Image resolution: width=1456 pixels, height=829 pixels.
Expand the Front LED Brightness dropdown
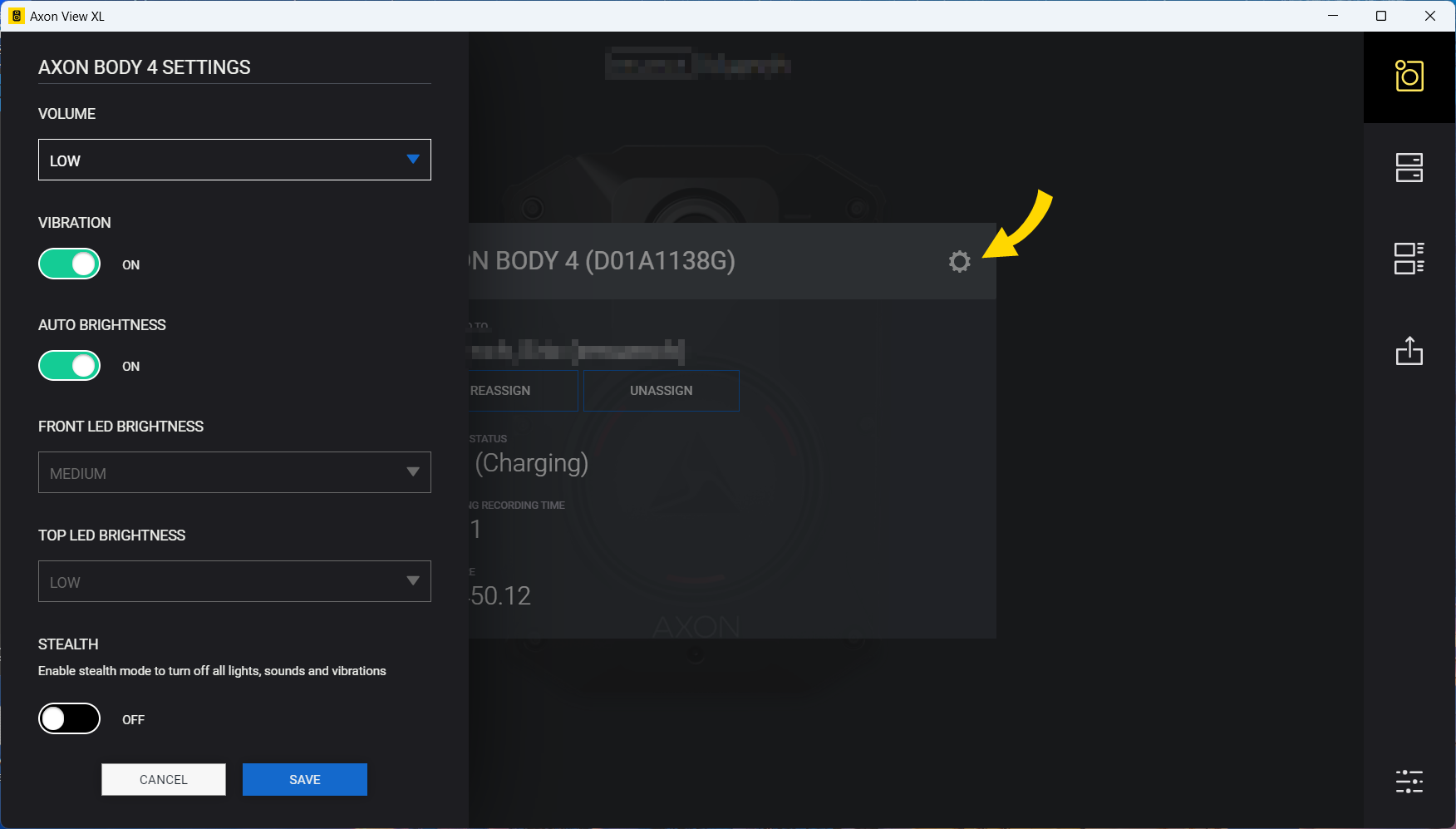pos(234,472)
